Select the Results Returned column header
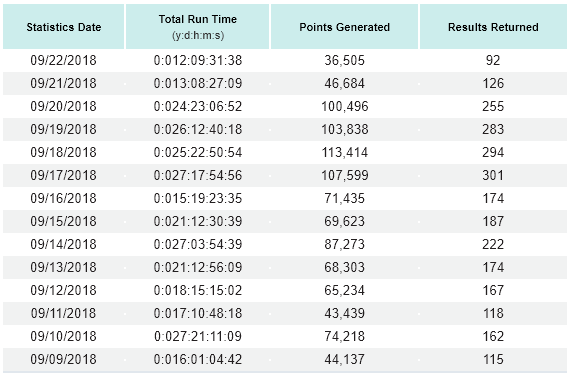Image resolution: width=569 pixels, height=376 pixels. pyautogui.click(x=493, y=27)
